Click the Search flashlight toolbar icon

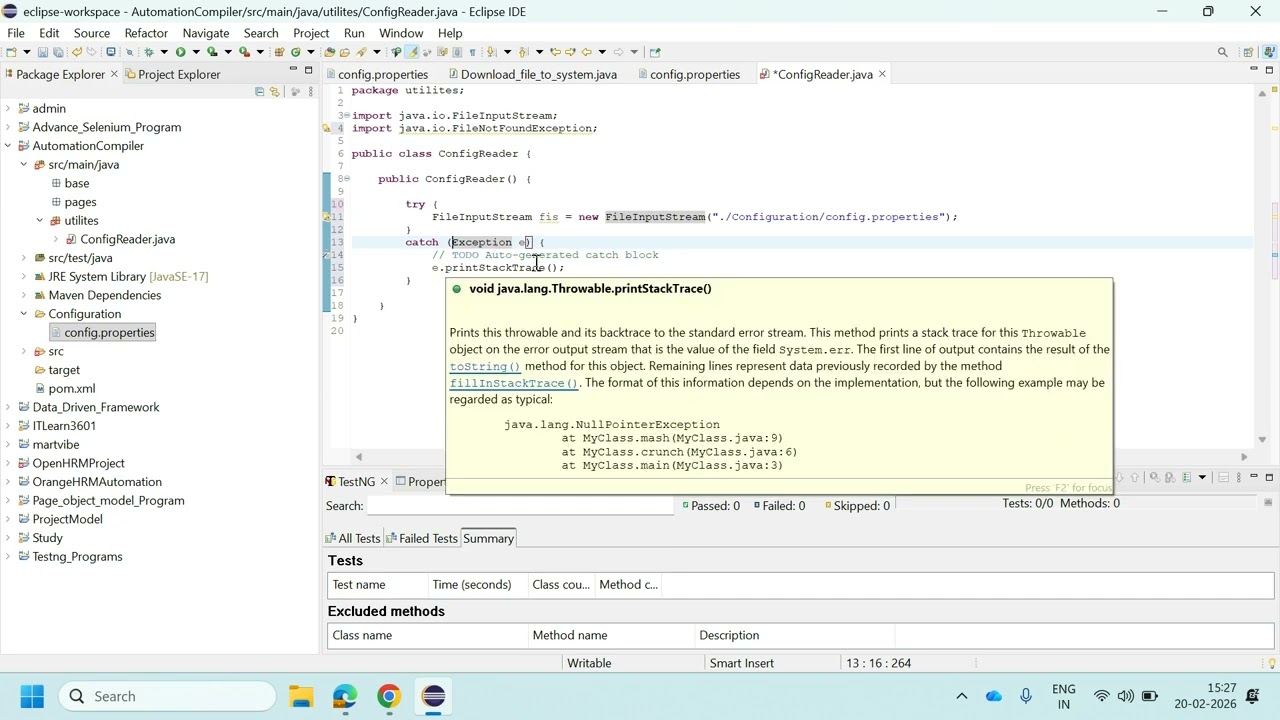click(362, 52)
